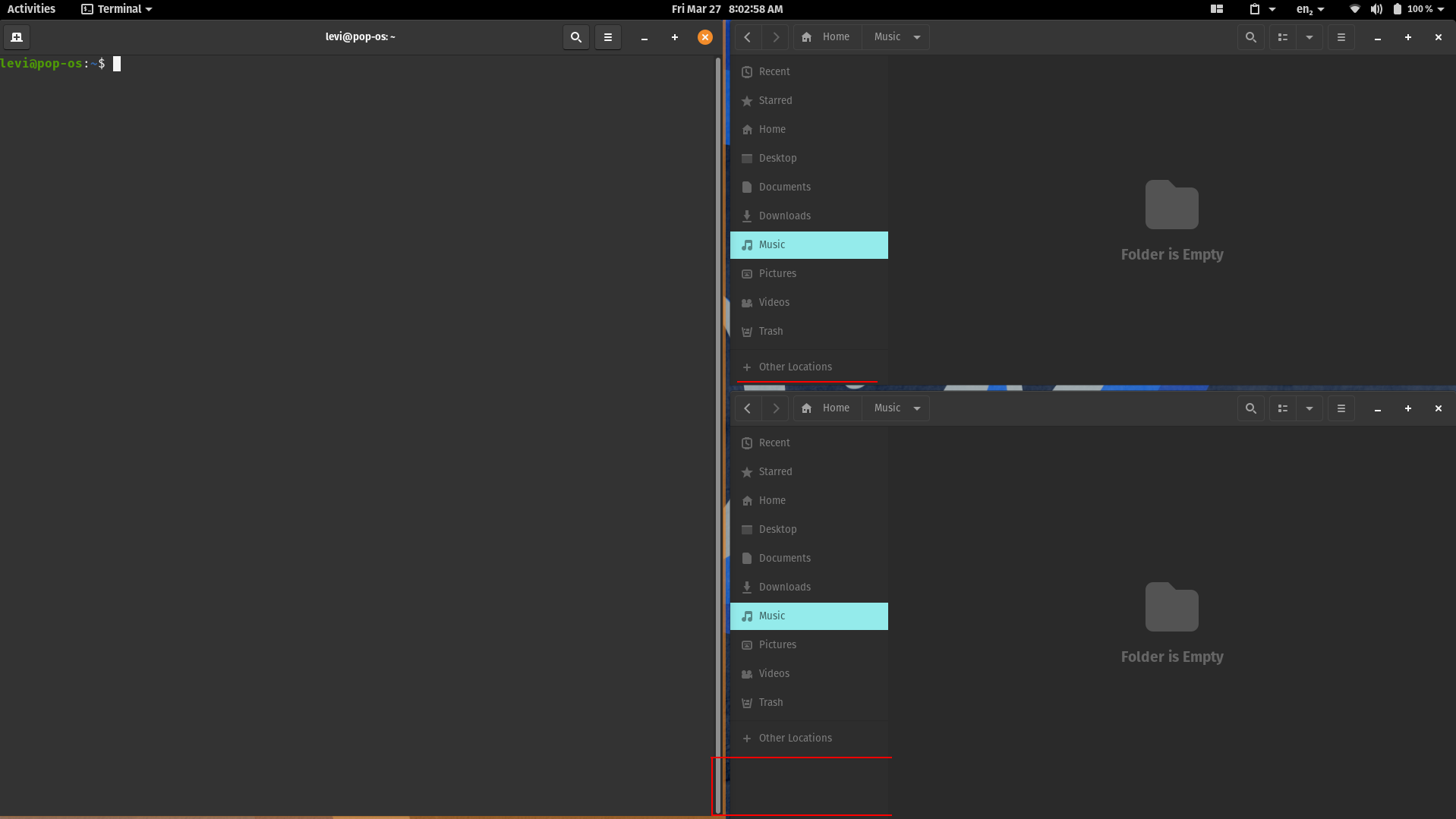Open Trash in bottom Files sidebar
Viewport: 1456px width, 819px height.
(x=809, y=703)
